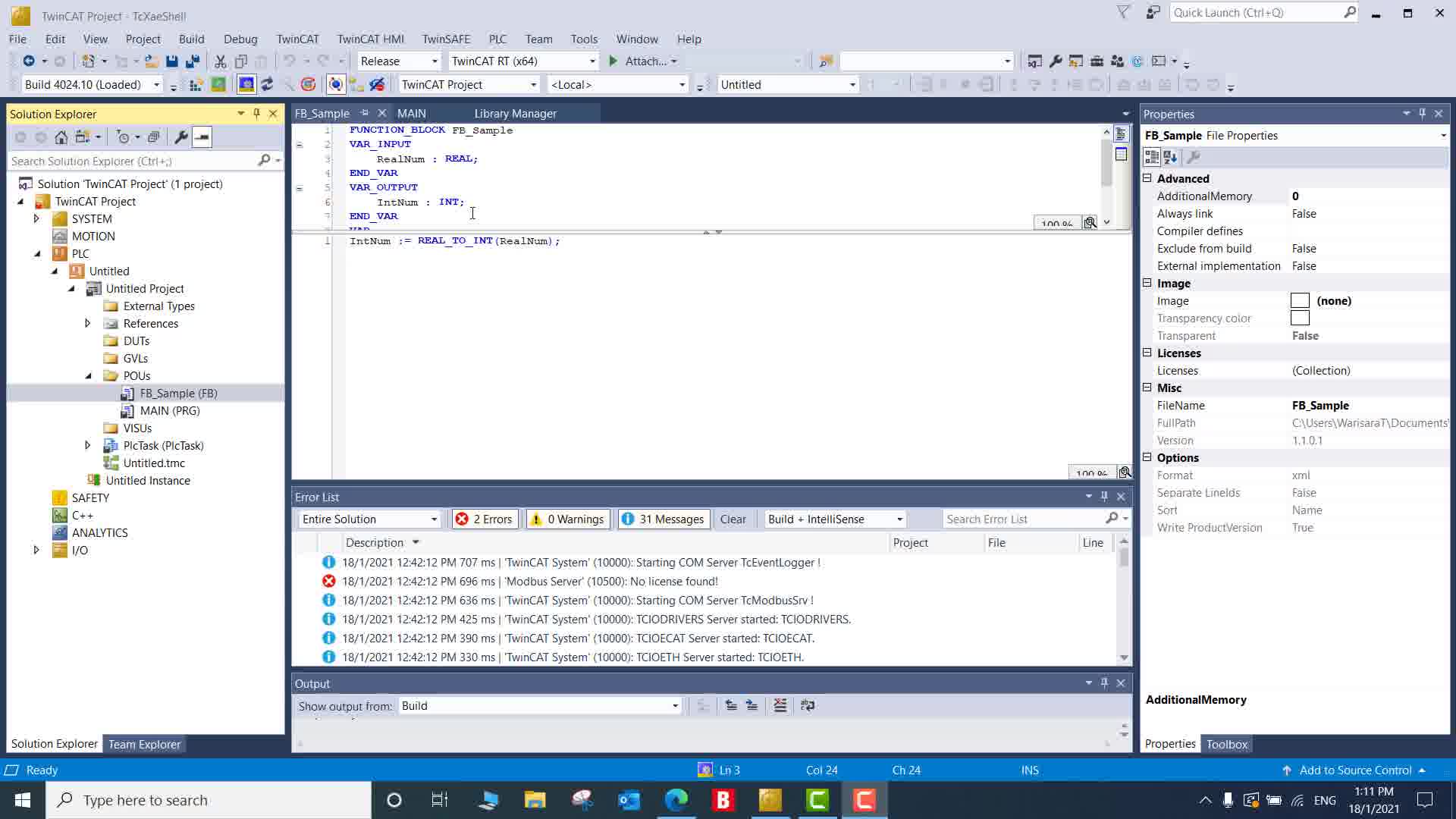Click the Open File icon in the toolbar
Viewport: 1456px width, 819px height.
click(152, 61)
